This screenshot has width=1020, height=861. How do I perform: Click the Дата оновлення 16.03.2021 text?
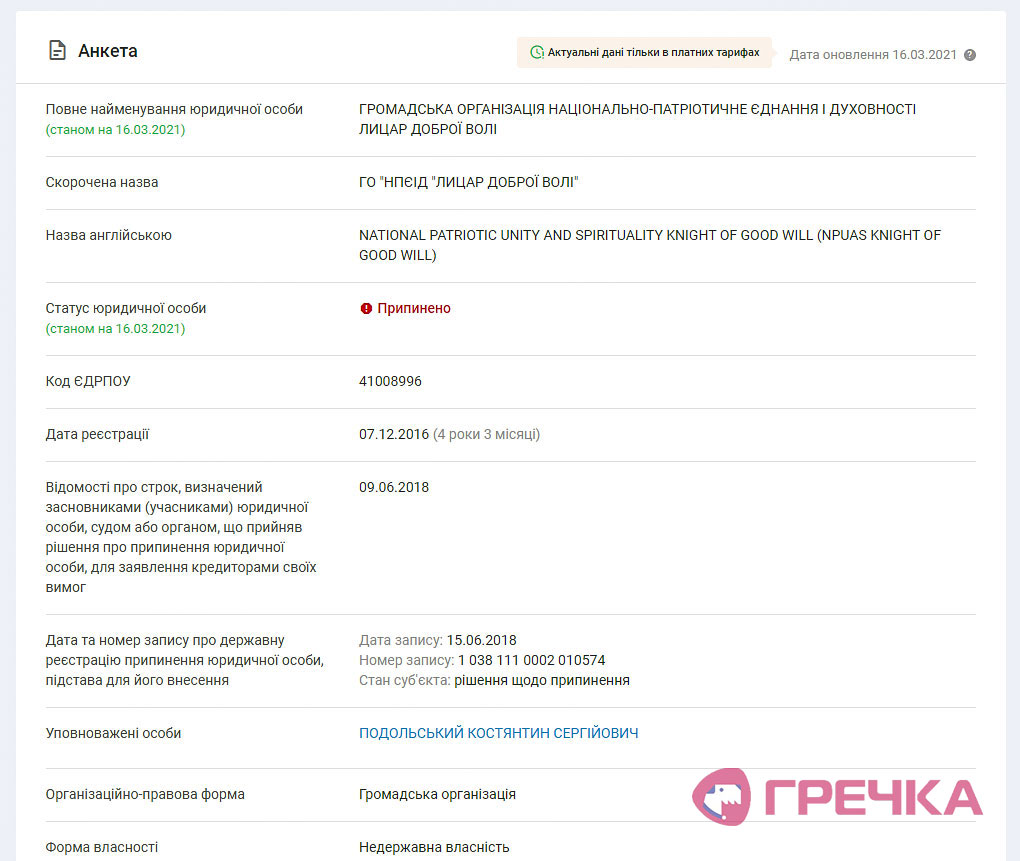(x=873, y=55)
